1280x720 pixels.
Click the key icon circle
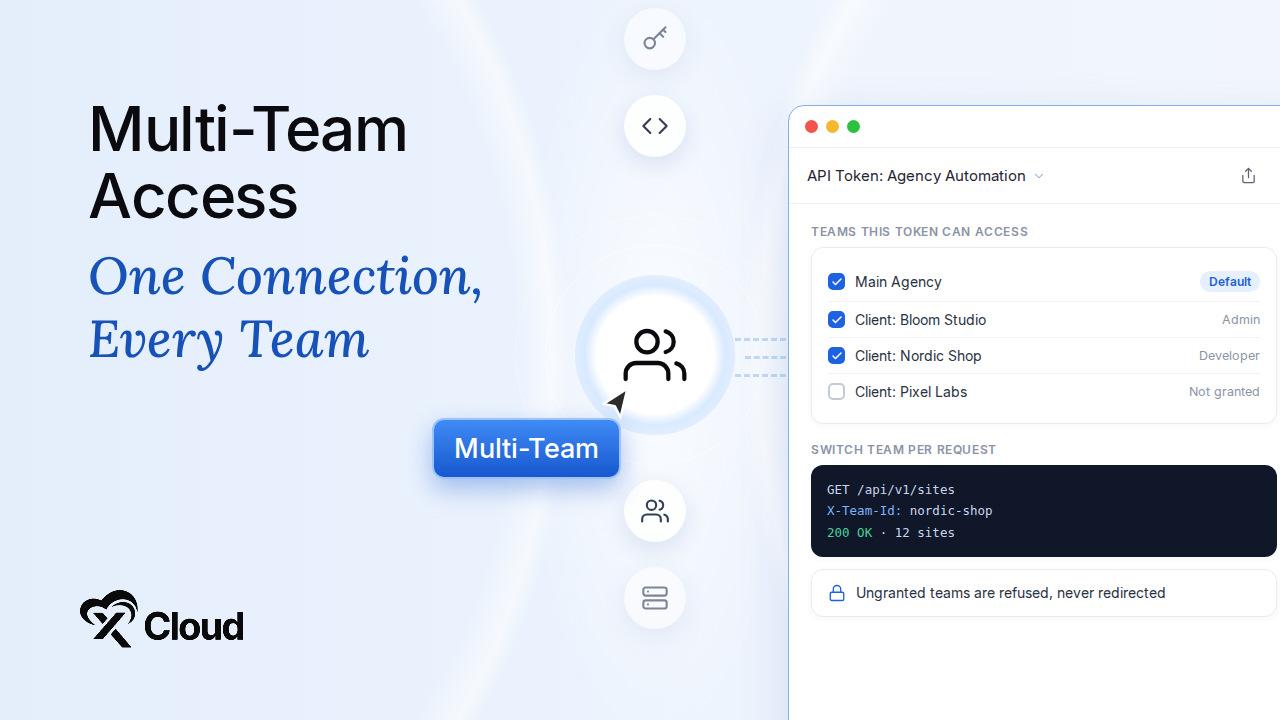655,39
